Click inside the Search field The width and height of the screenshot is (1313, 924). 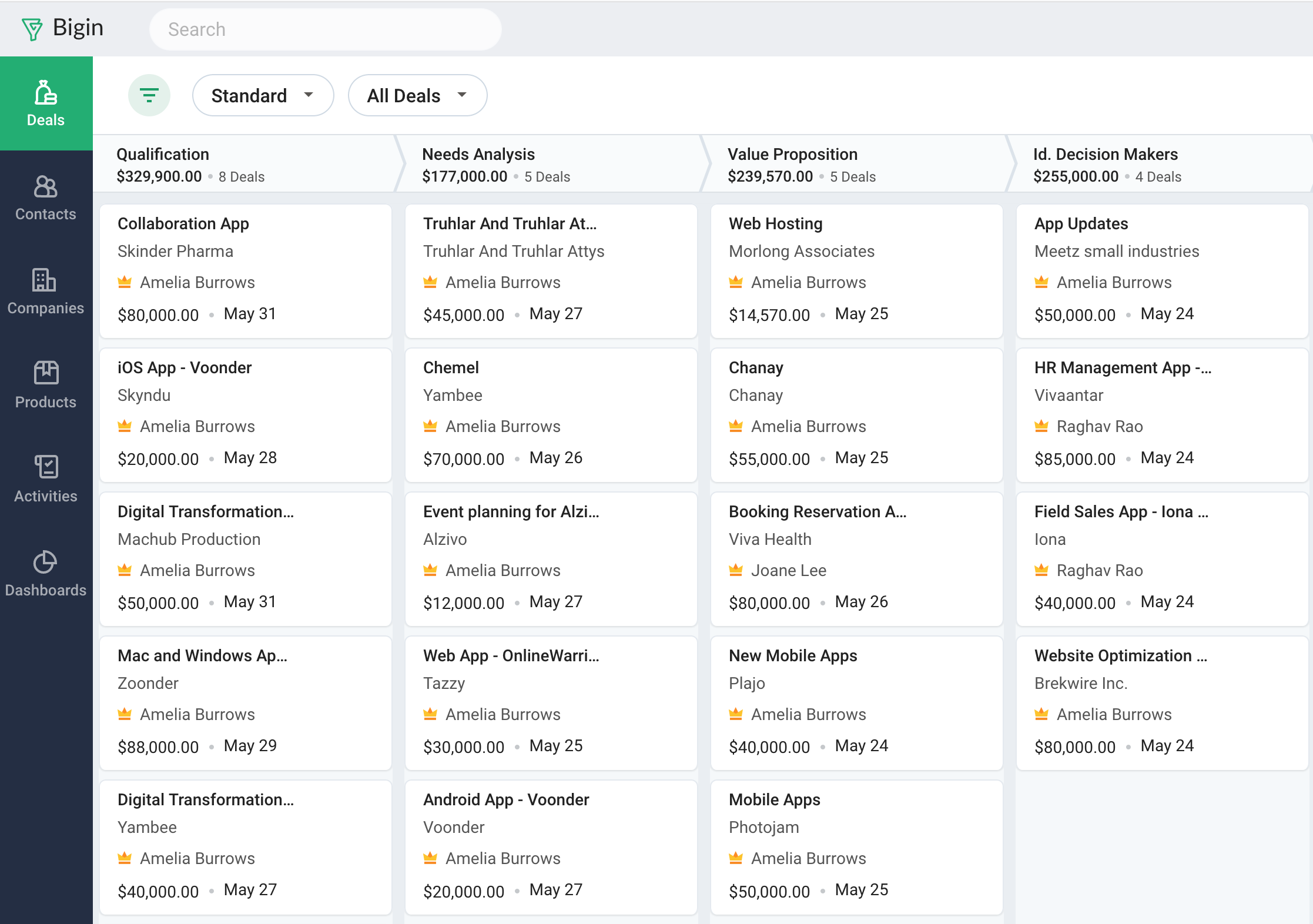pyautogui.click(x=325, y=29)
